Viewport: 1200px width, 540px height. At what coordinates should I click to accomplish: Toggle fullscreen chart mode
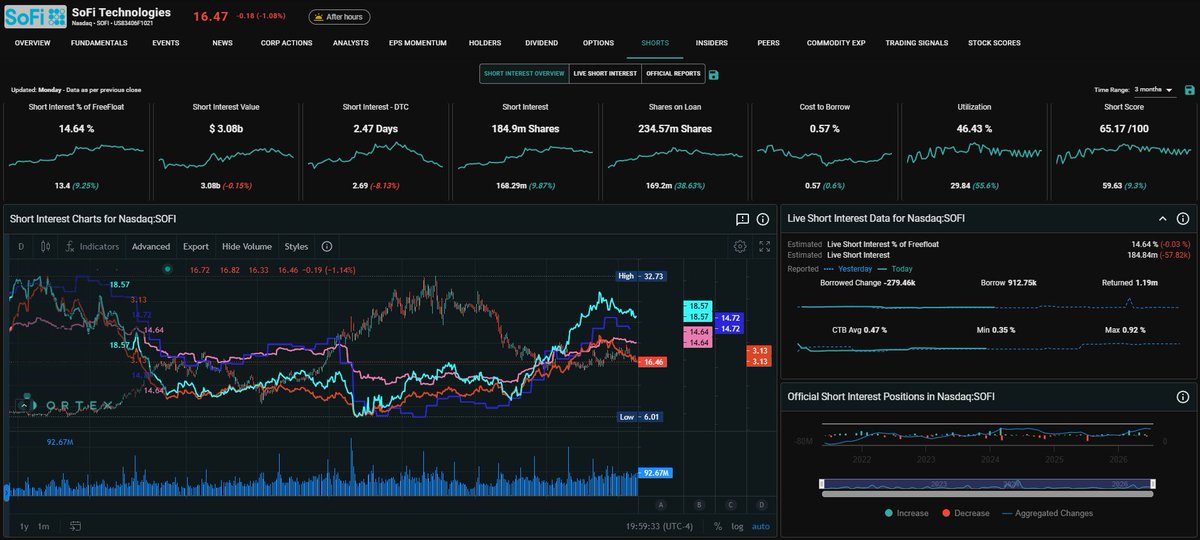coord(765,246)
